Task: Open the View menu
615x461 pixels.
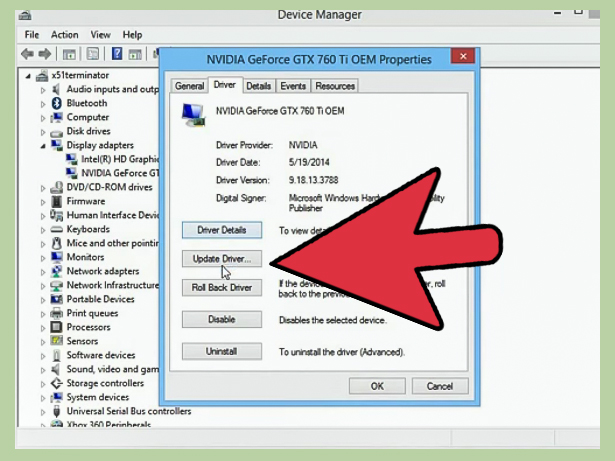Action: click(x=100, y=35)
